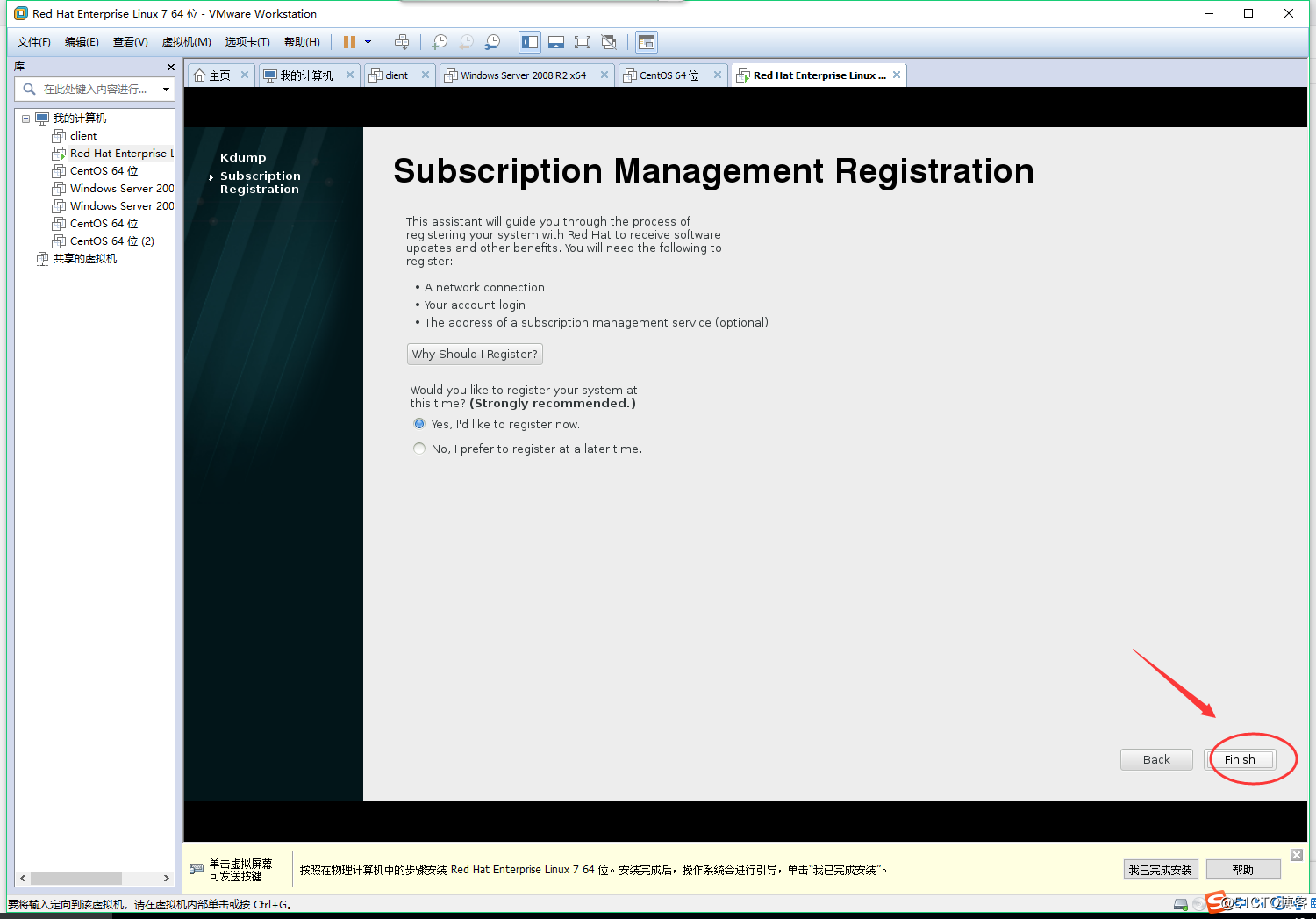The image size is (1316, 919).
Task: Open the 编辑(E) menu
Action: [x=82, y=42]
